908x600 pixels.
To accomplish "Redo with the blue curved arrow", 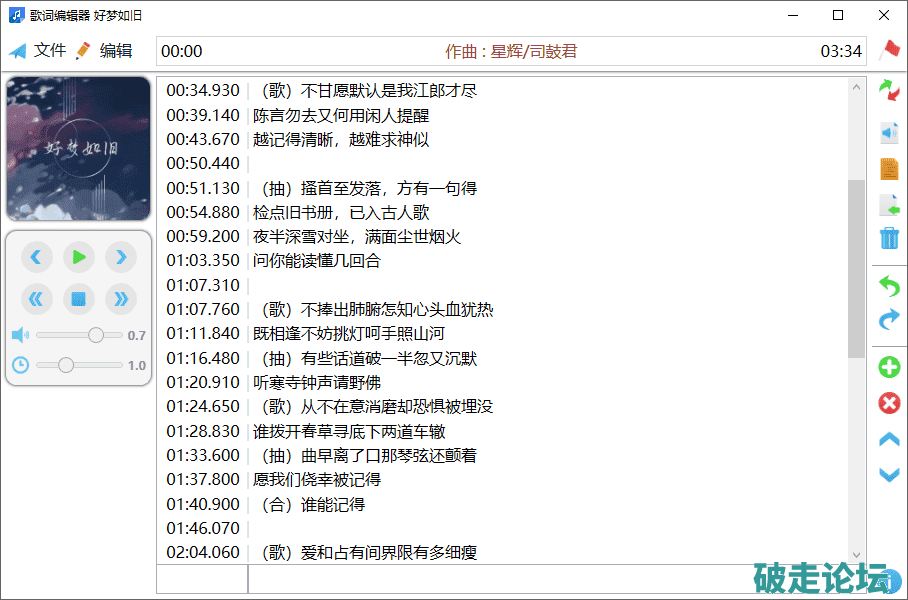I will (x=888, y=320).
